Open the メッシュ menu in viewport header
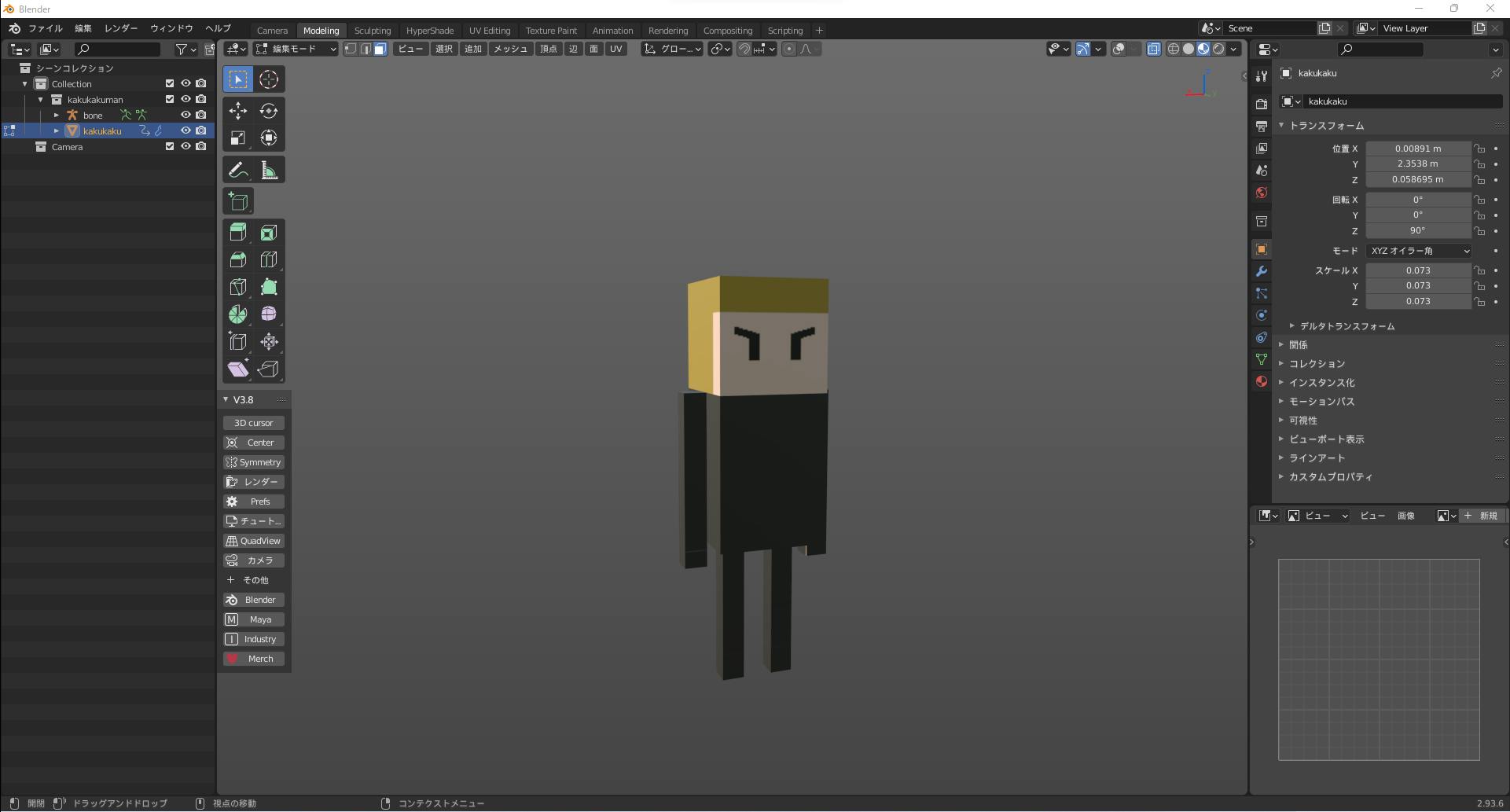 (x=510, y=49)
